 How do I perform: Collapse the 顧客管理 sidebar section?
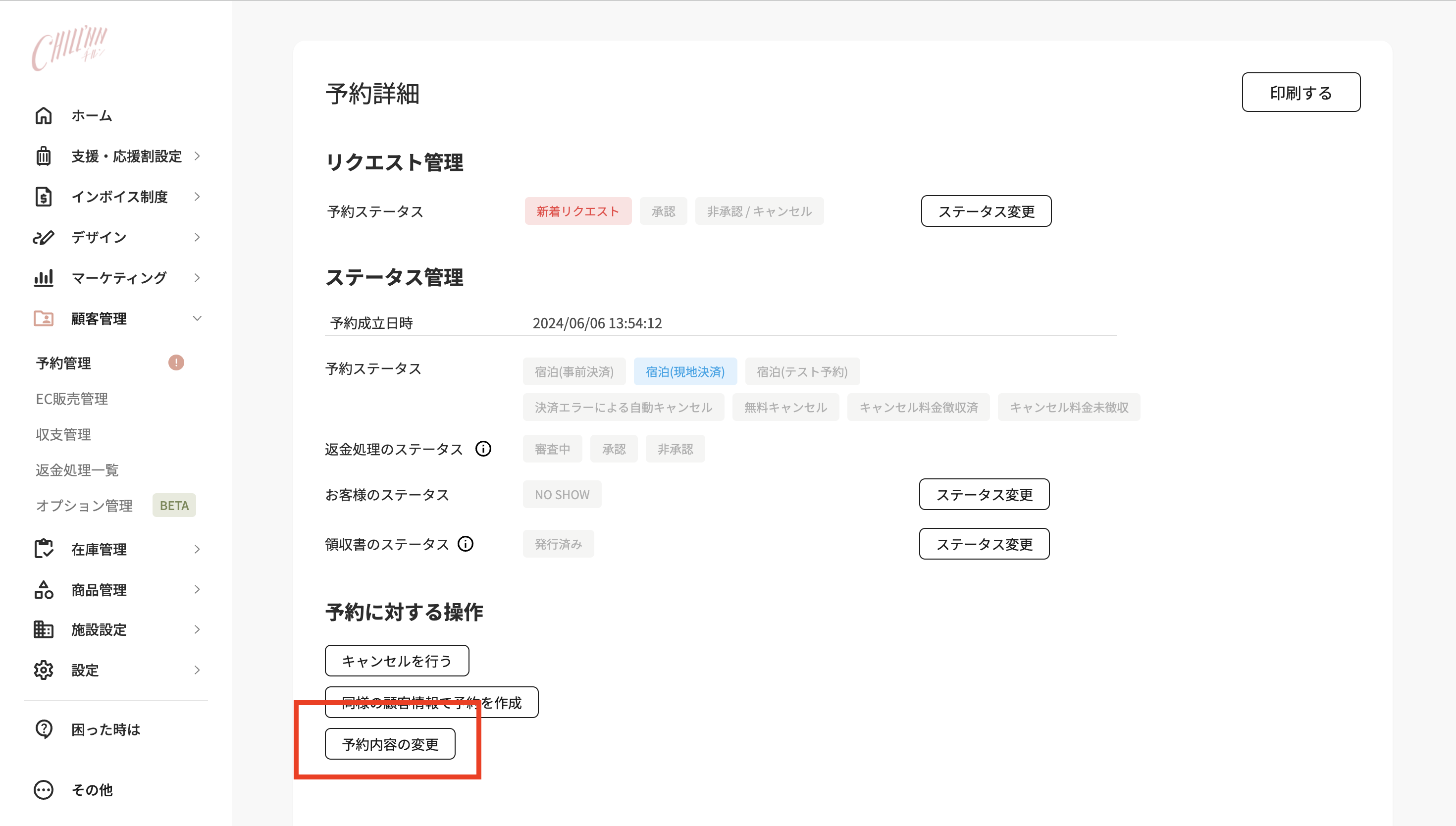click(x=198, y=318)
